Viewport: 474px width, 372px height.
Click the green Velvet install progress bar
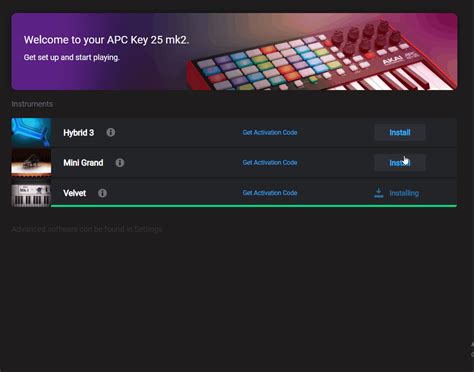pos(254,206)
